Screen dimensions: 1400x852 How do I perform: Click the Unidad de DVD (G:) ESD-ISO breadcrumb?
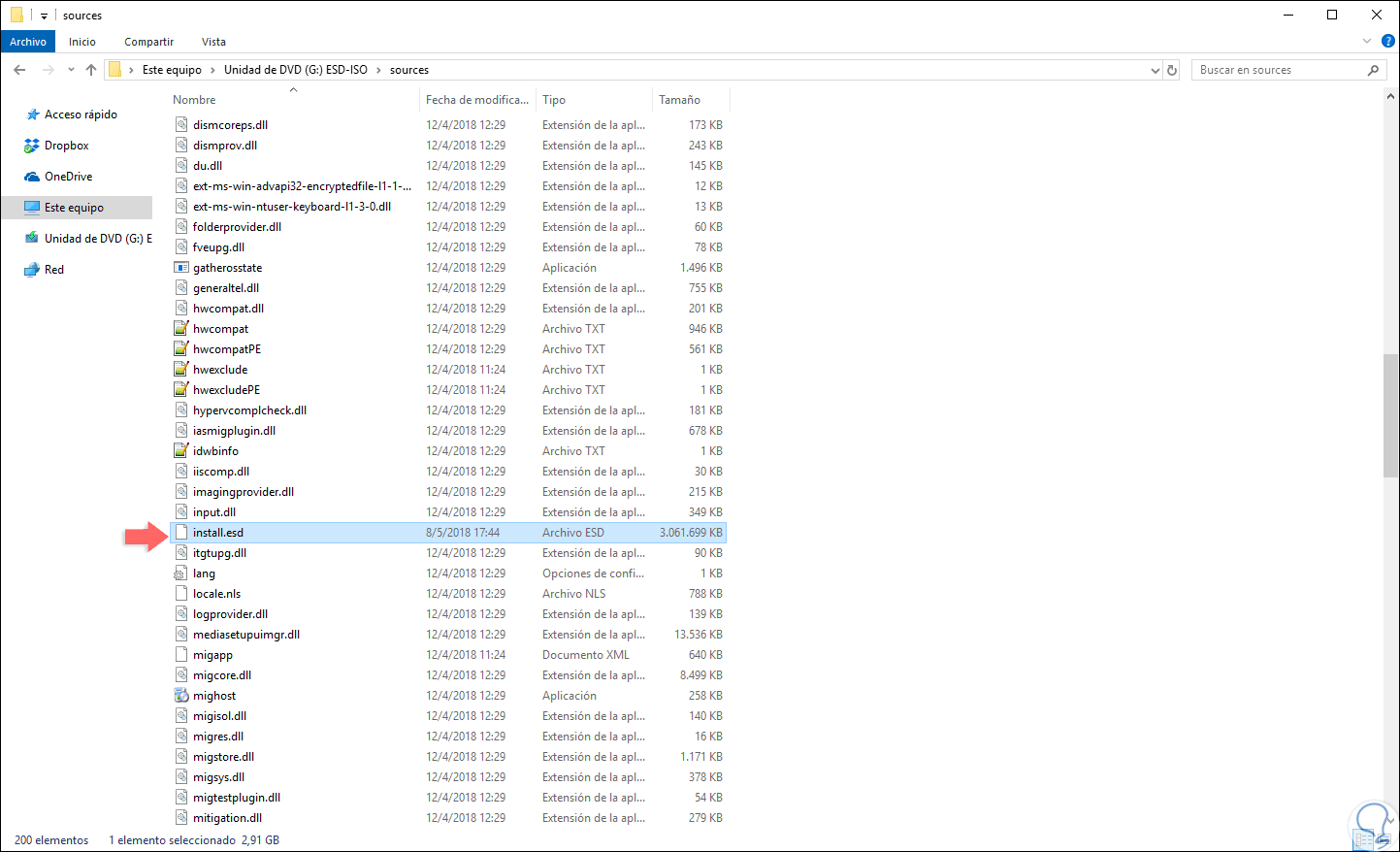point(296,70)
